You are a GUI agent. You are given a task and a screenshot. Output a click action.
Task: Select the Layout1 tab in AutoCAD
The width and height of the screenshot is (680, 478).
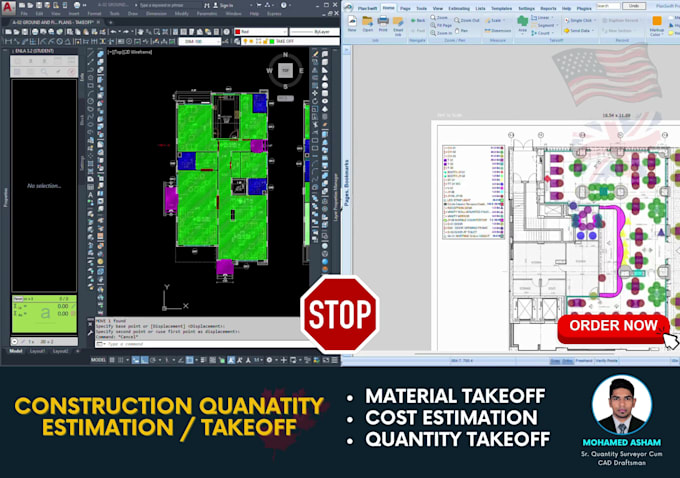[x=37, y=351]
